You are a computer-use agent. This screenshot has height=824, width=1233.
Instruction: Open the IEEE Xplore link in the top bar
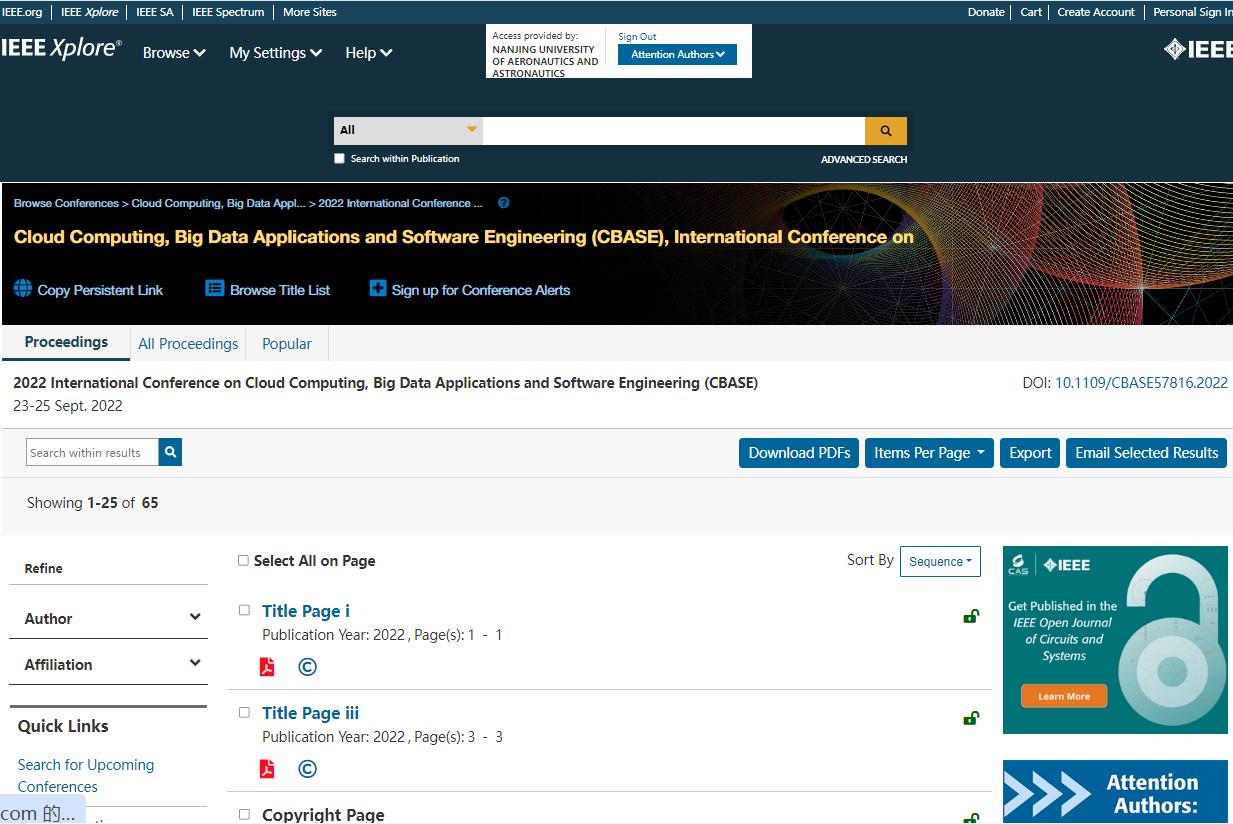click(90, 12)
